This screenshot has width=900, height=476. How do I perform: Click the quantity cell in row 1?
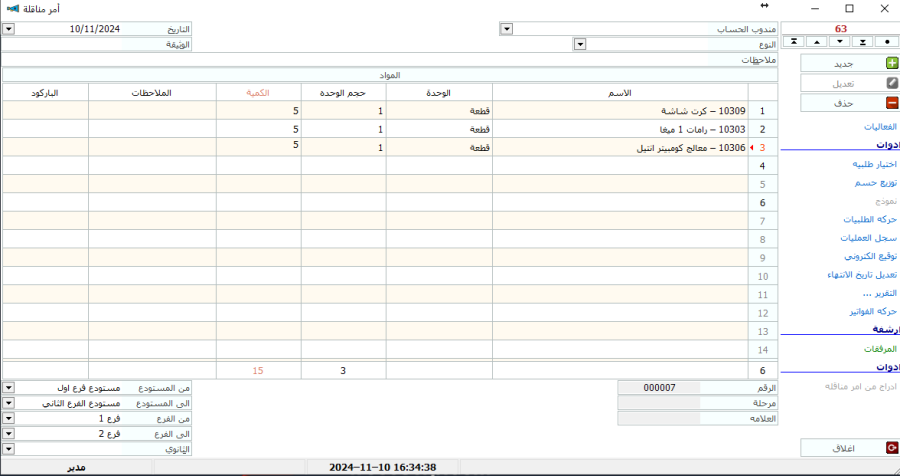point(258,111)
